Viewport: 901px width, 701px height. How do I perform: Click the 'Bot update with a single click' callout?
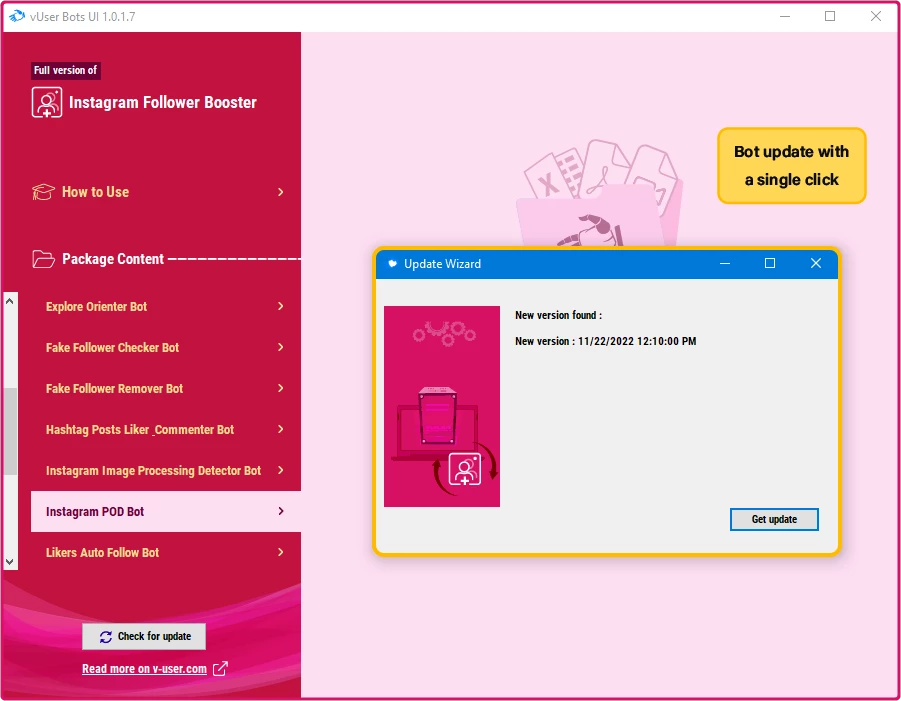[792, 165]
